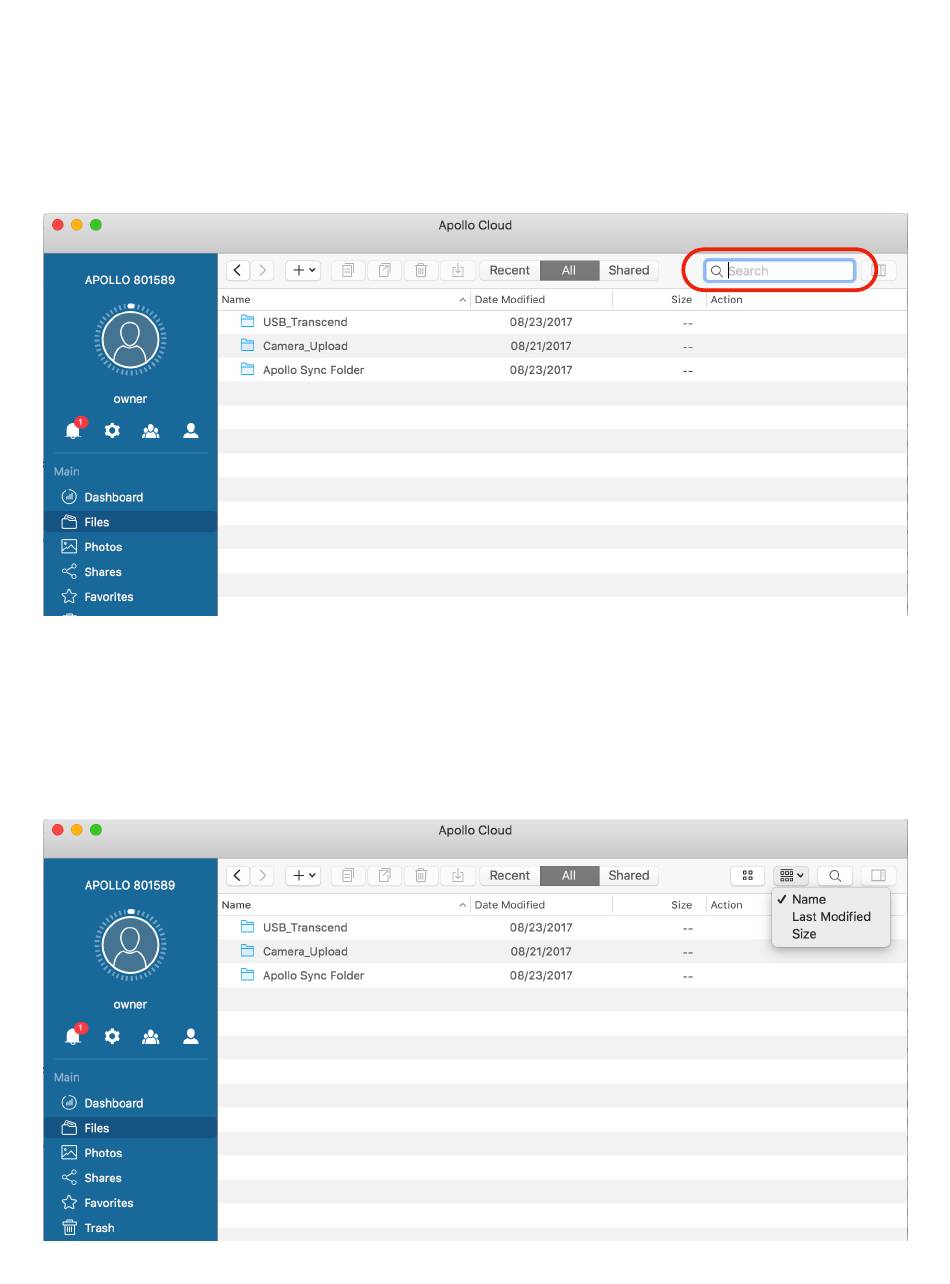Expand the plus add dropdown in Search field window
Screen dimensions: 950x1284
click(303, 271)
